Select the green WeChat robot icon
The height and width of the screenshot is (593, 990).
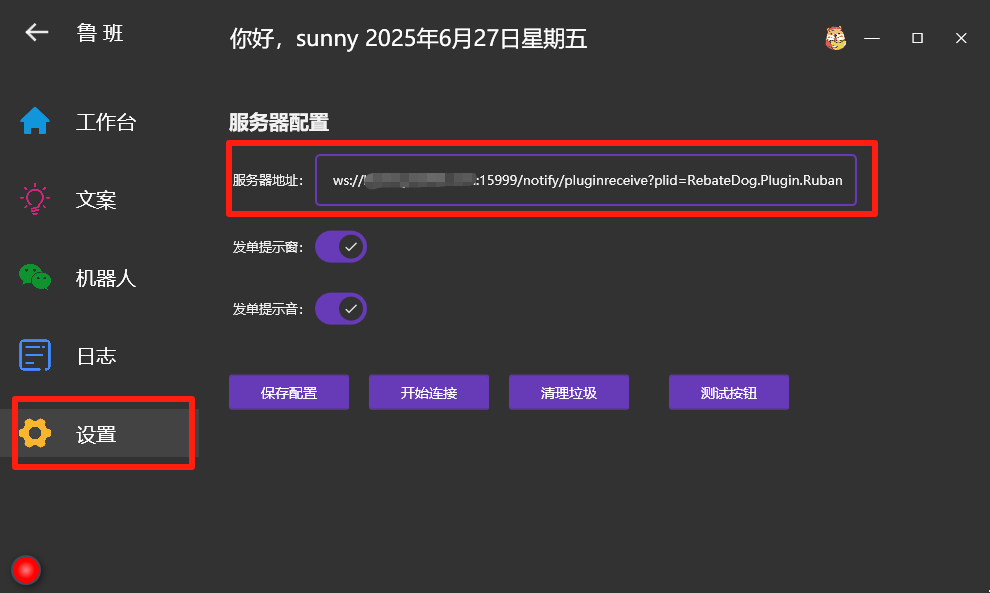(x=35, y=277)
